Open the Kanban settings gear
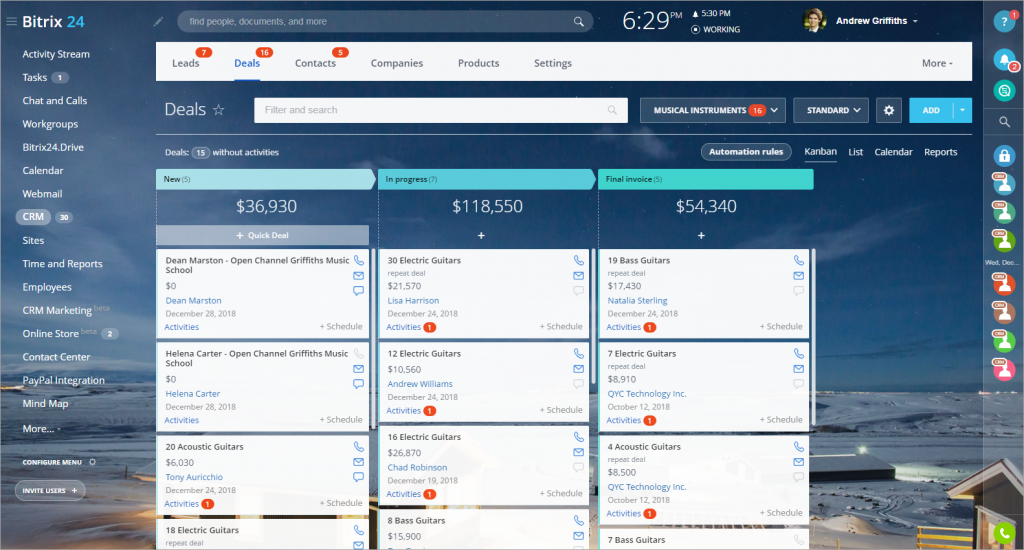Image resolution: width=1024 pixels, height=550 pixels. [889, 110]
